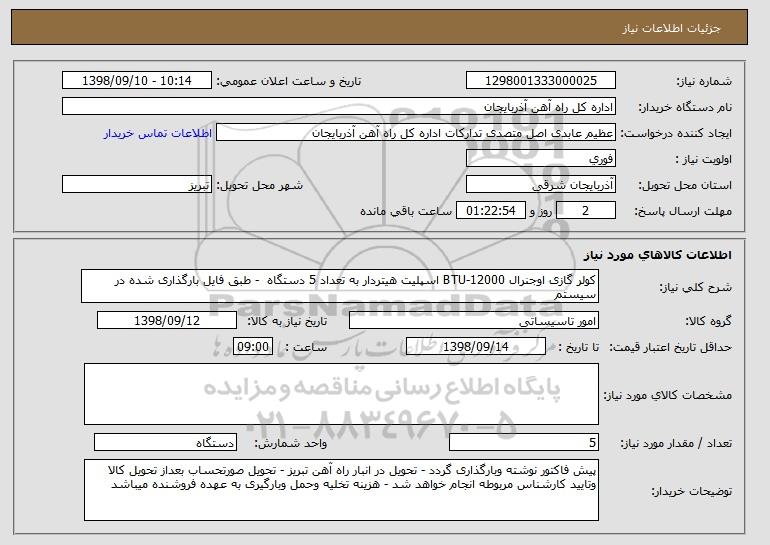Screen dimensions: 770x545
Task: Click the header title جزئیات اطلاعات نیاز
Action: (671, 28)
